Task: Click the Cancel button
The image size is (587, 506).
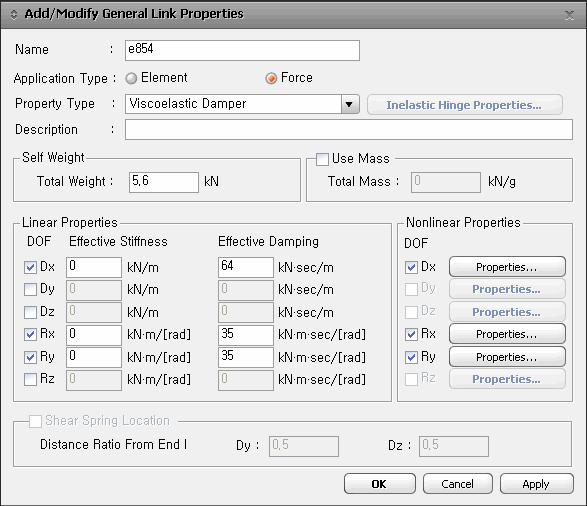Action: click(457, 484)
